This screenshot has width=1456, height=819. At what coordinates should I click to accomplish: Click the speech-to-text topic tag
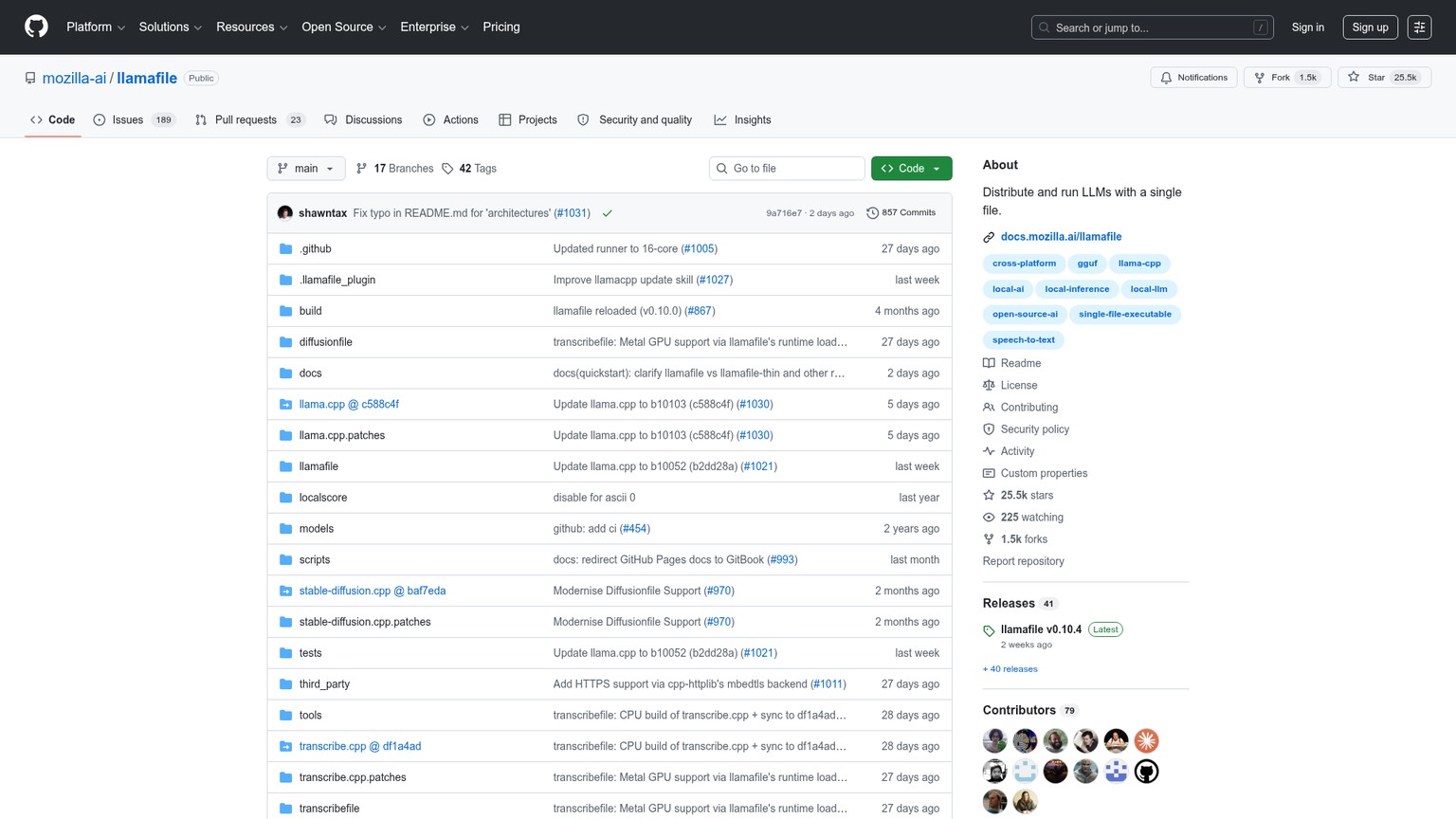point(1024,340)
